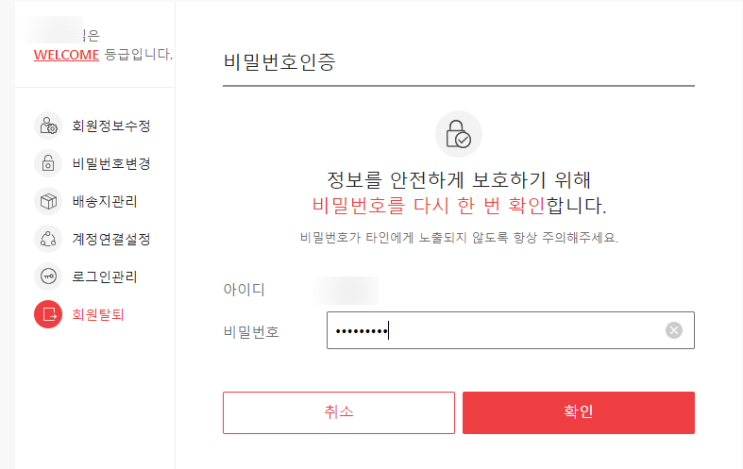Screen dimensions: 743x469
Task: Click the 계정연결설정 link icon
Action: (48, 239)
